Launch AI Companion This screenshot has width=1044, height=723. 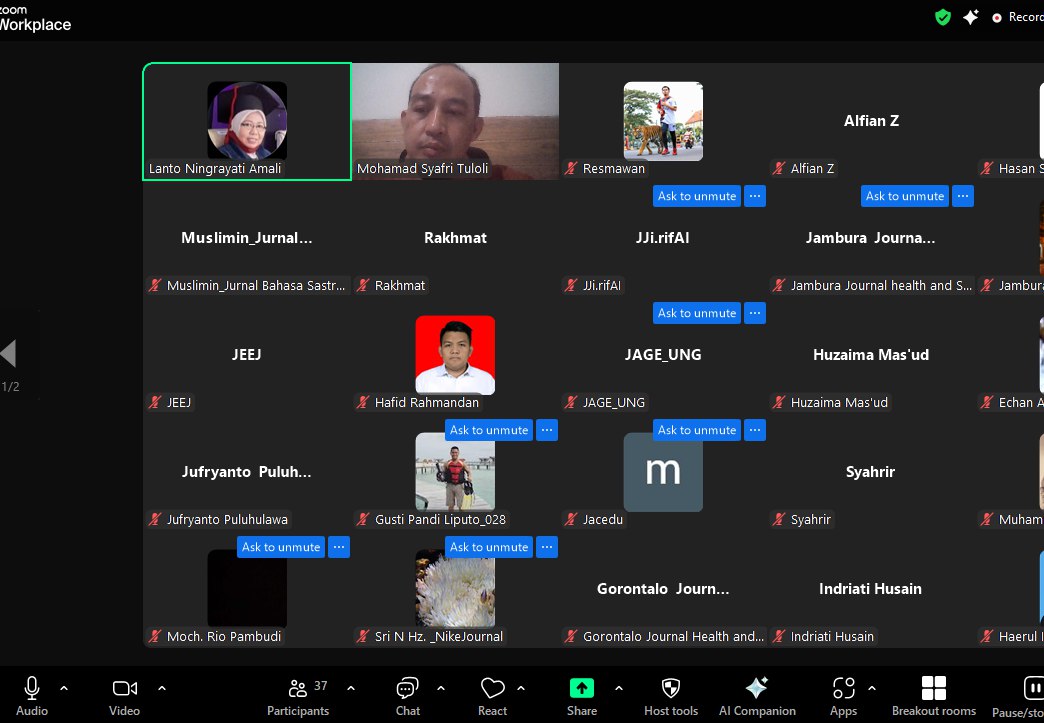pos(757,697)
